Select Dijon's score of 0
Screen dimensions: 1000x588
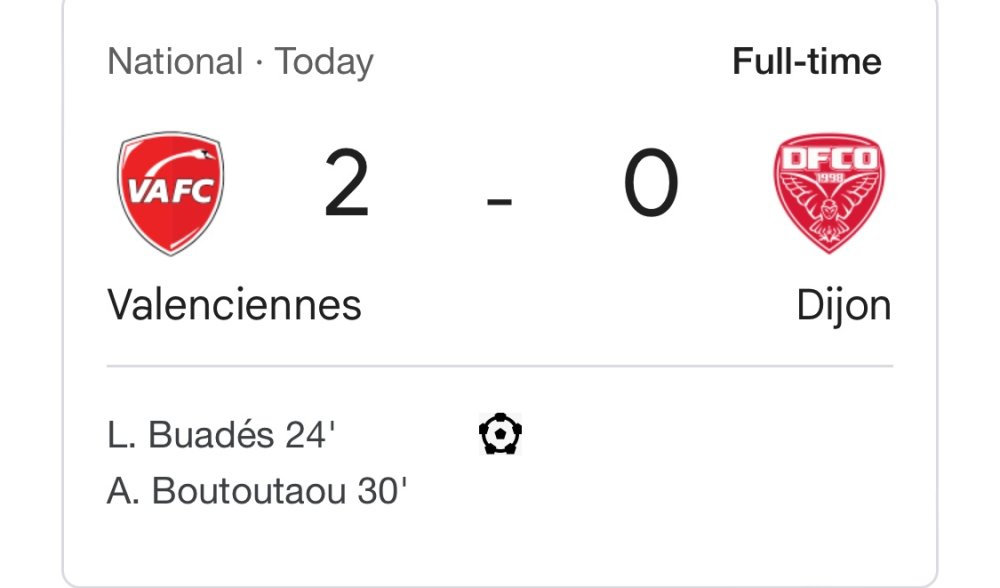651,186
